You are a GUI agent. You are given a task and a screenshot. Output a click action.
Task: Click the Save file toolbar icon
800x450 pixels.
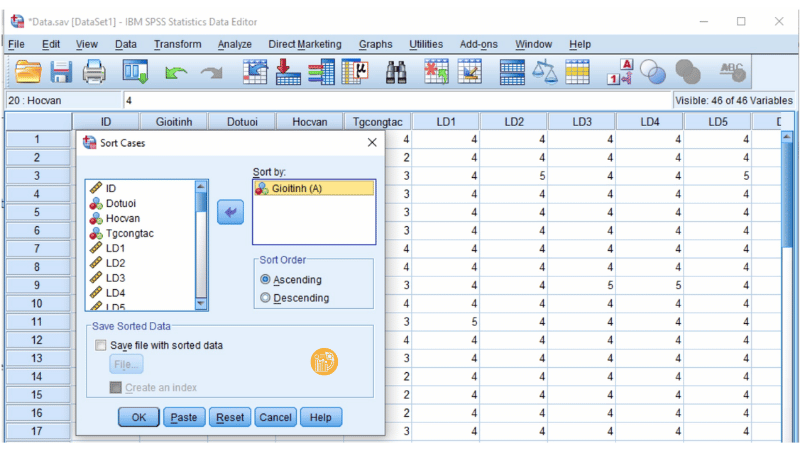(61, 72)
